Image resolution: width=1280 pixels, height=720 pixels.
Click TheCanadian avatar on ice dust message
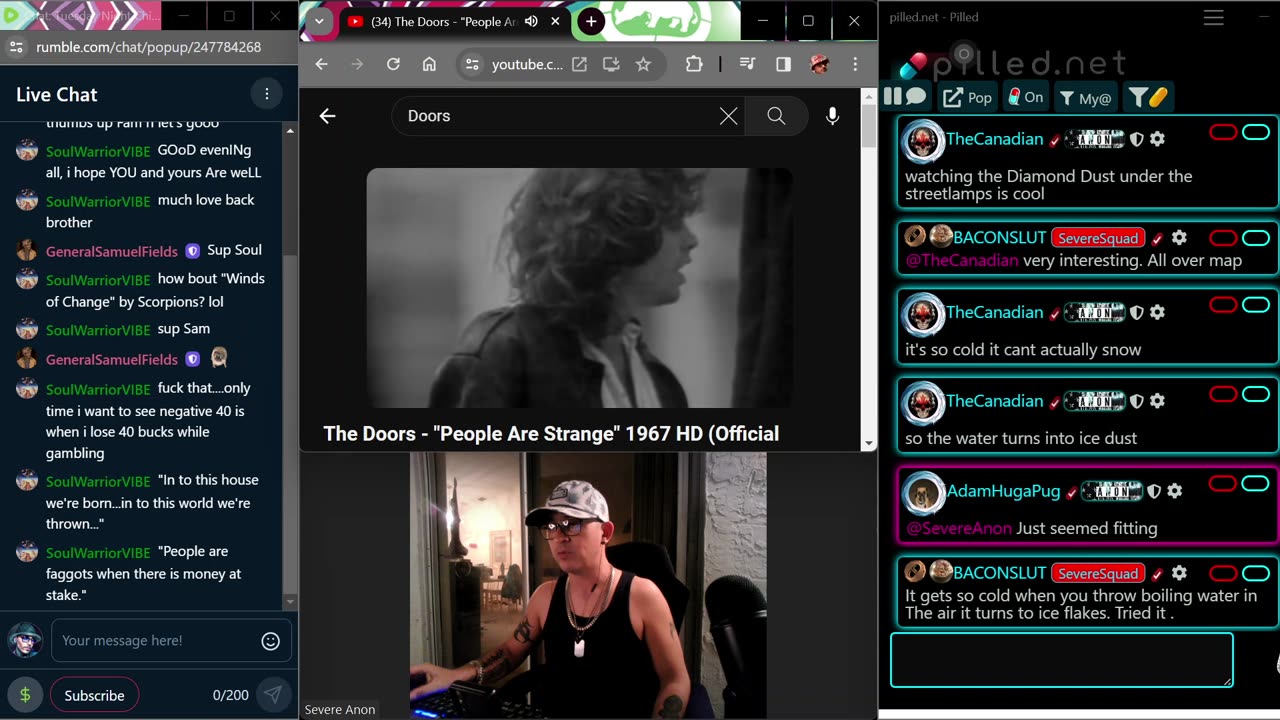923,402
